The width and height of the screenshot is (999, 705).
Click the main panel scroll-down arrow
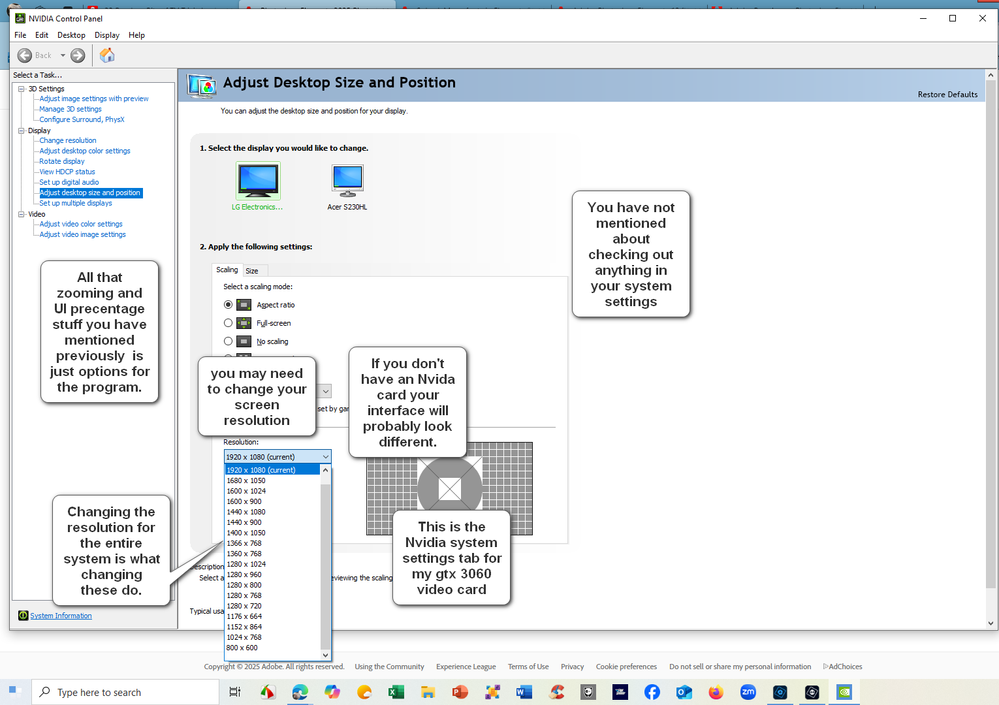[991, 623]
